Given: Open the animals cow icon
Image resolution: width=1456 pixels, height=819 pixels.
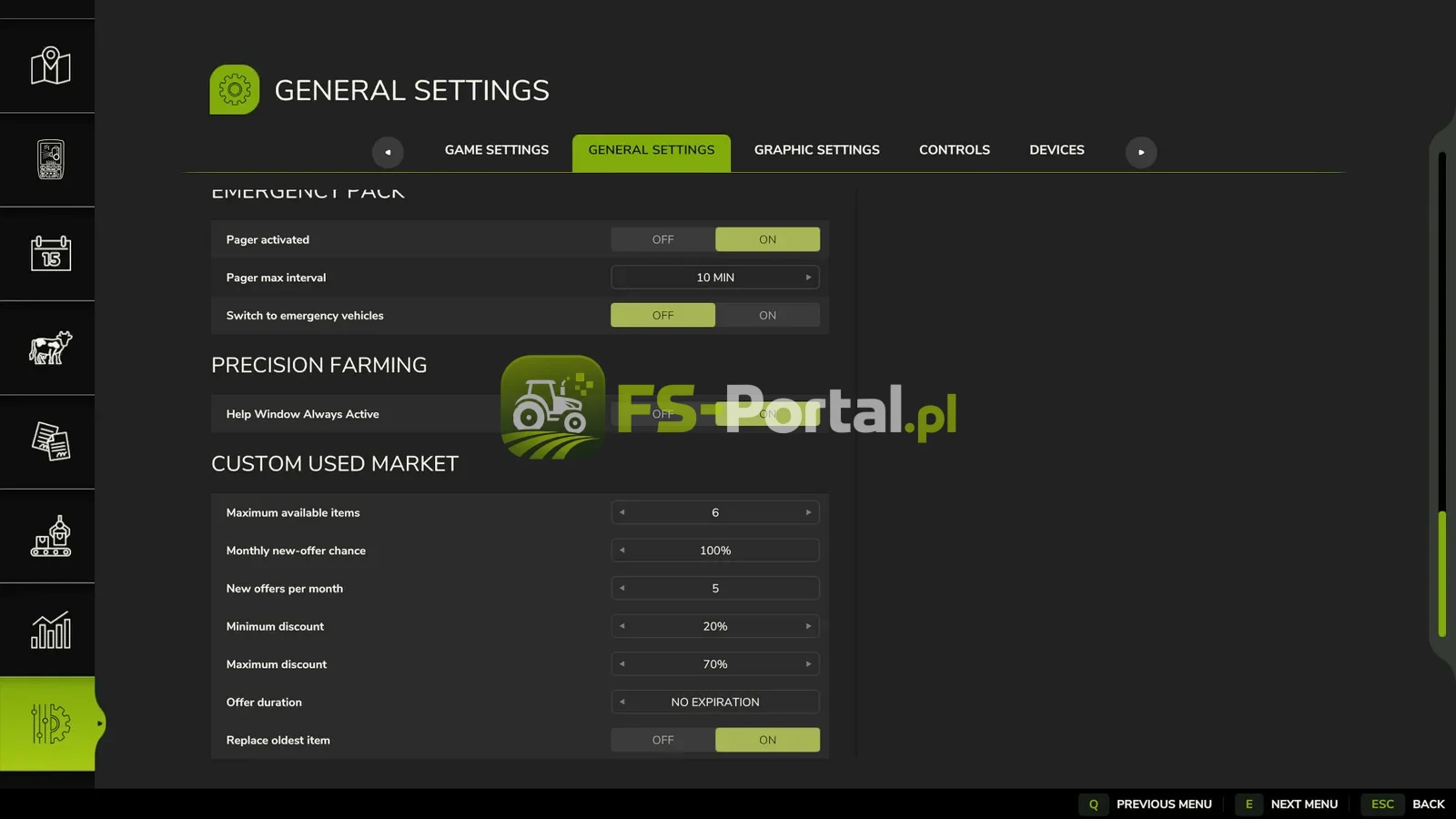Looking at the screenshot, I should coord(50,348).
